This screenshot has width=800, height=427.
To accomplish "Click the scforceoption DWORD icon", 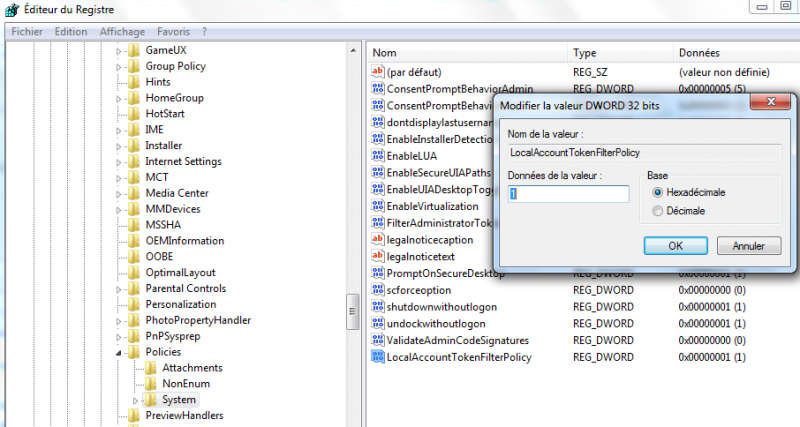I will coord(377,290).
